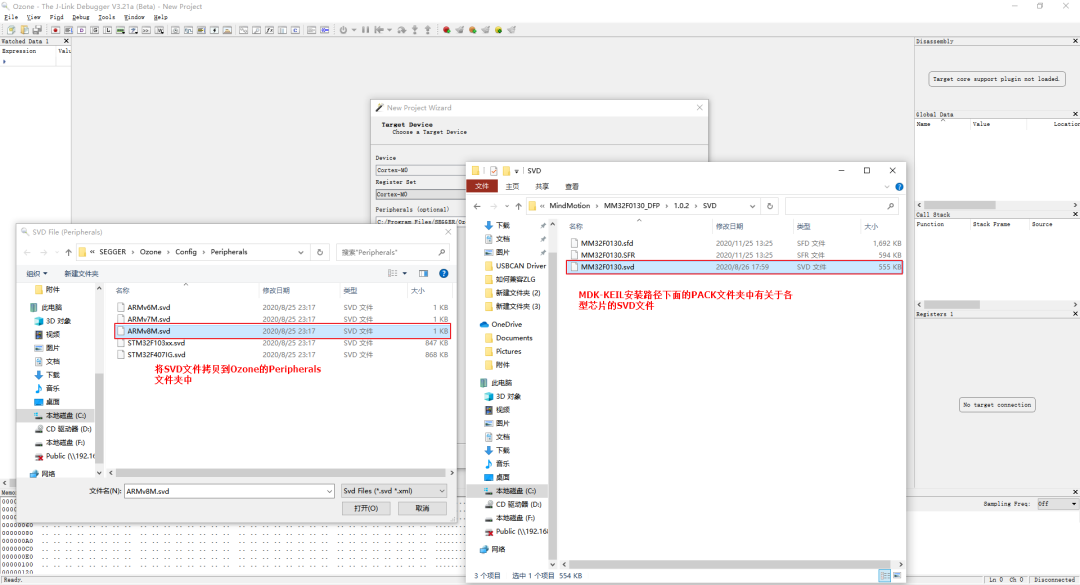This screenshot has width=1080, height=585.
Task: Open the dropdown arrow next to power icon
Action: point(354,30)
